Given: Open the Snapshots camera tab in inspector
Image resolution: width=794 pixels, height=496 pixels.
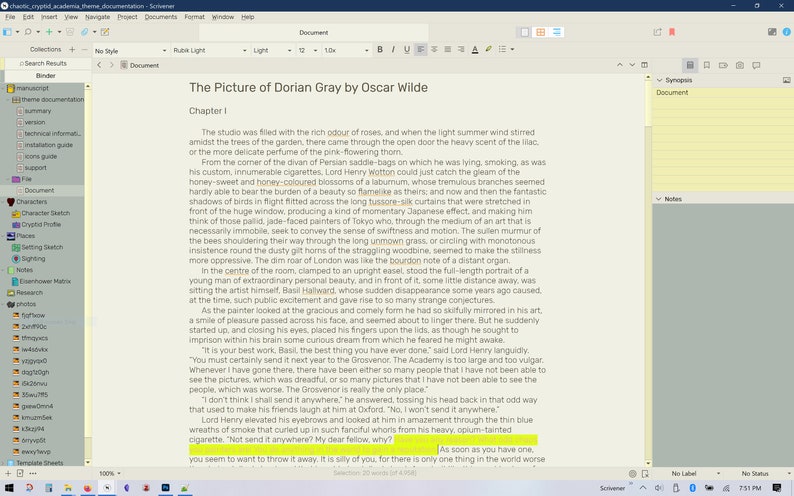Looking at the screenshot, I should click(740, 65).
